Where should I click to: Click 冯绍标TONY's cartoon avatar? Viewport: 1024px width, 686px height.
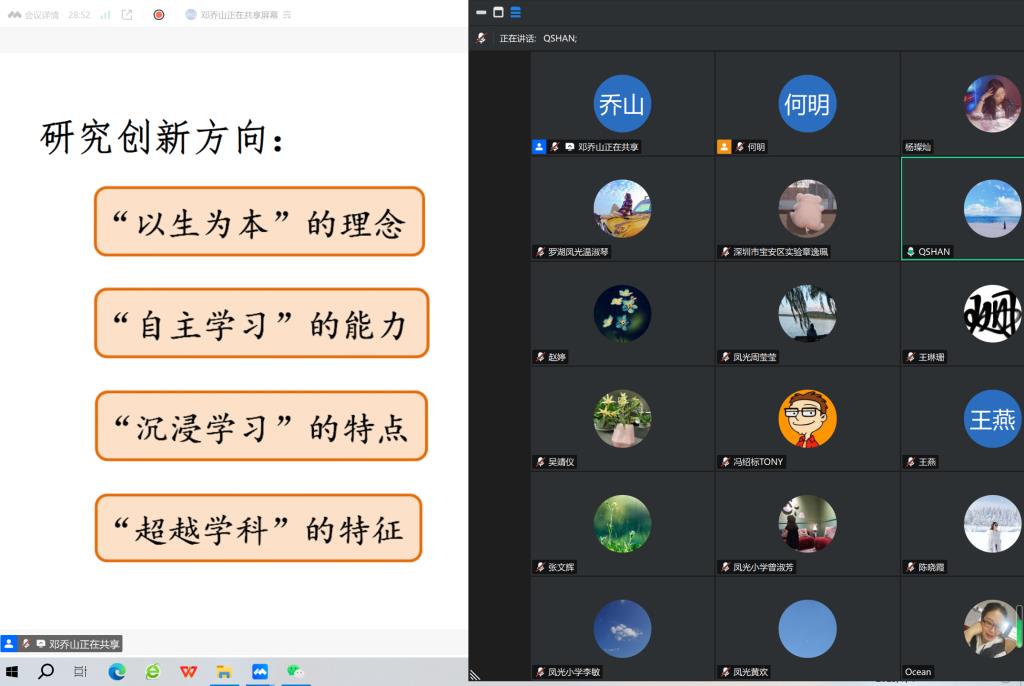807,419
